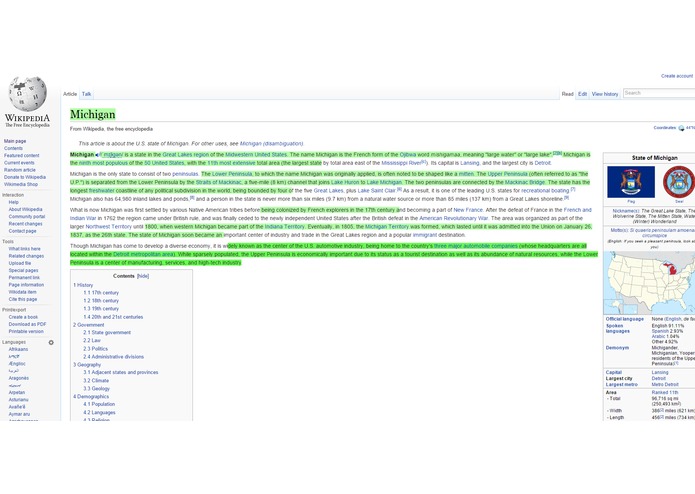Open the Wikimedia Shop link
The image size is (695, 494).
(x=21, y=184)
